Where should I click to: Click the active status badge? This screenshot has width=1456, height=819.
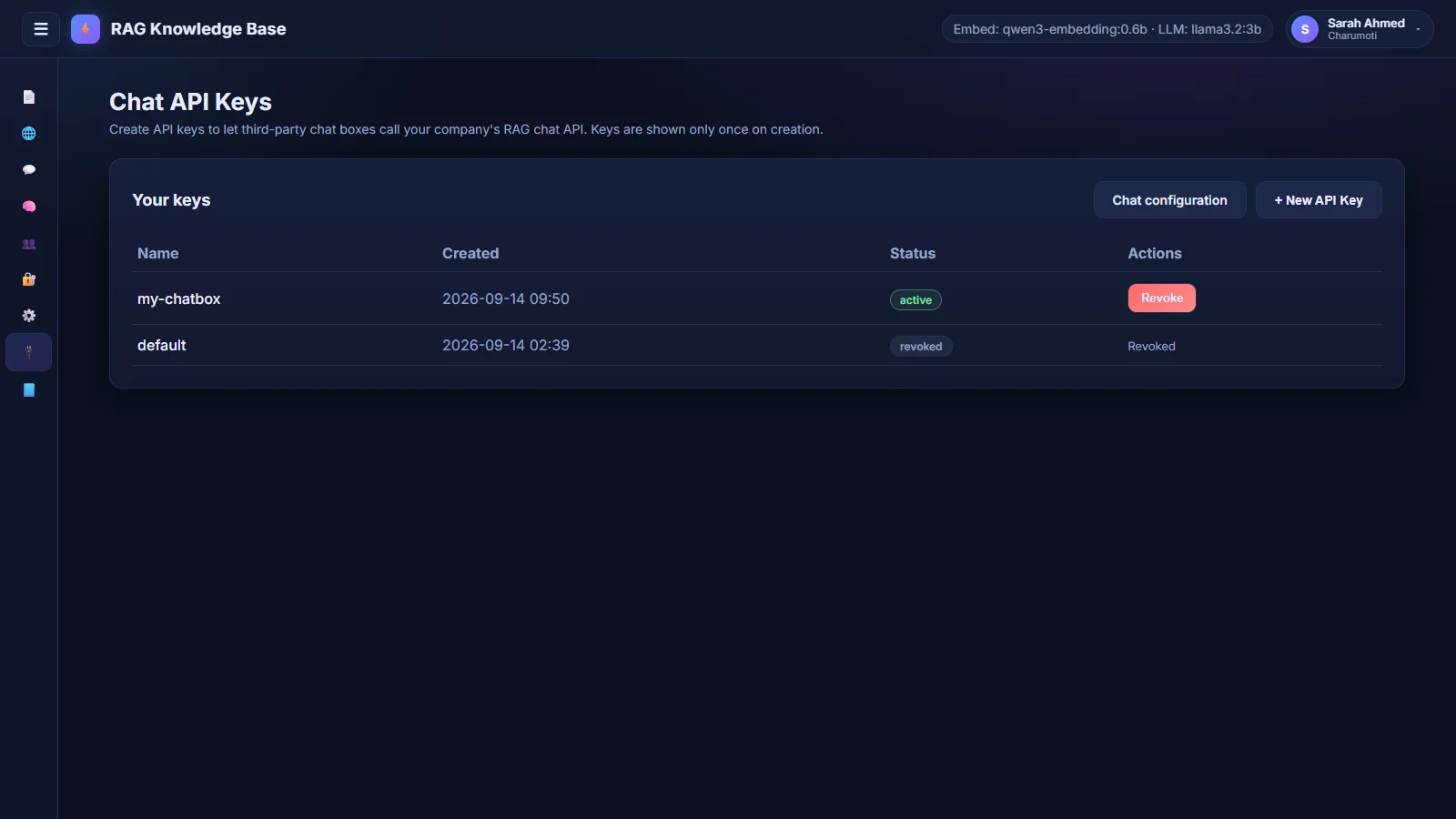(x=915, y=300)
